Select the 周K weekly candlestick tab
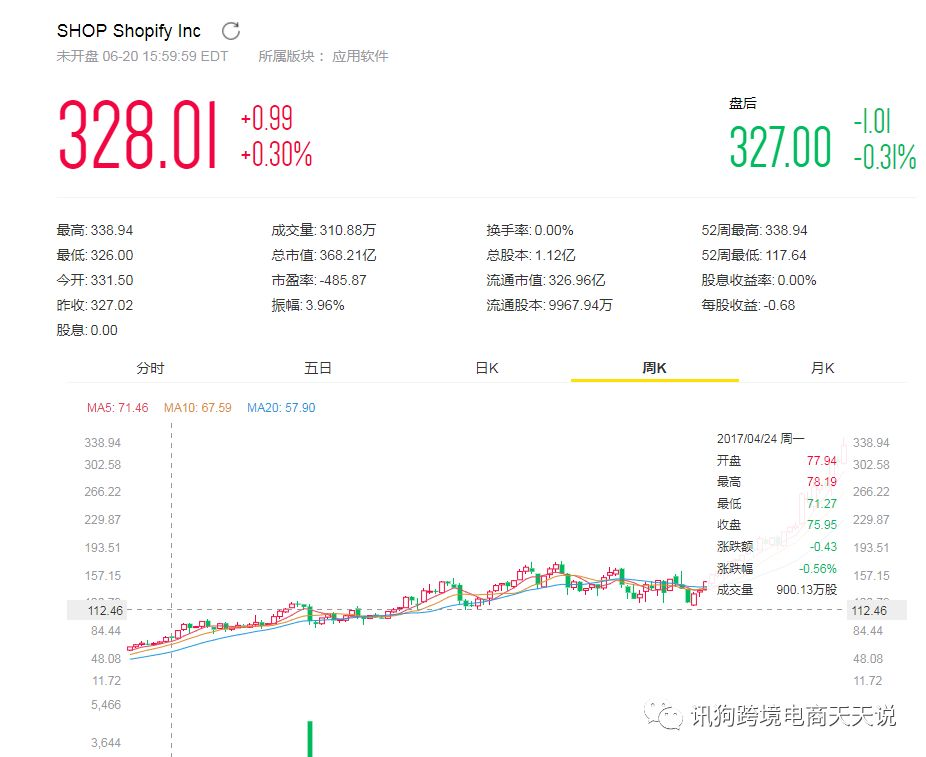The image size is (926, 757). 654,368
